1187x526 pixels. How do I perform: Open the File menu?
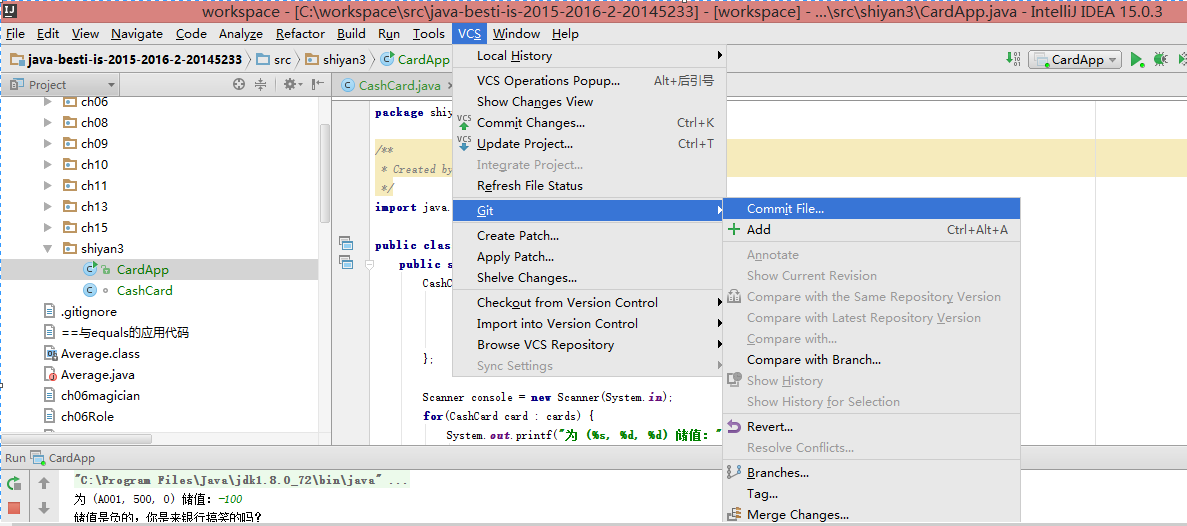click(15, 33)
